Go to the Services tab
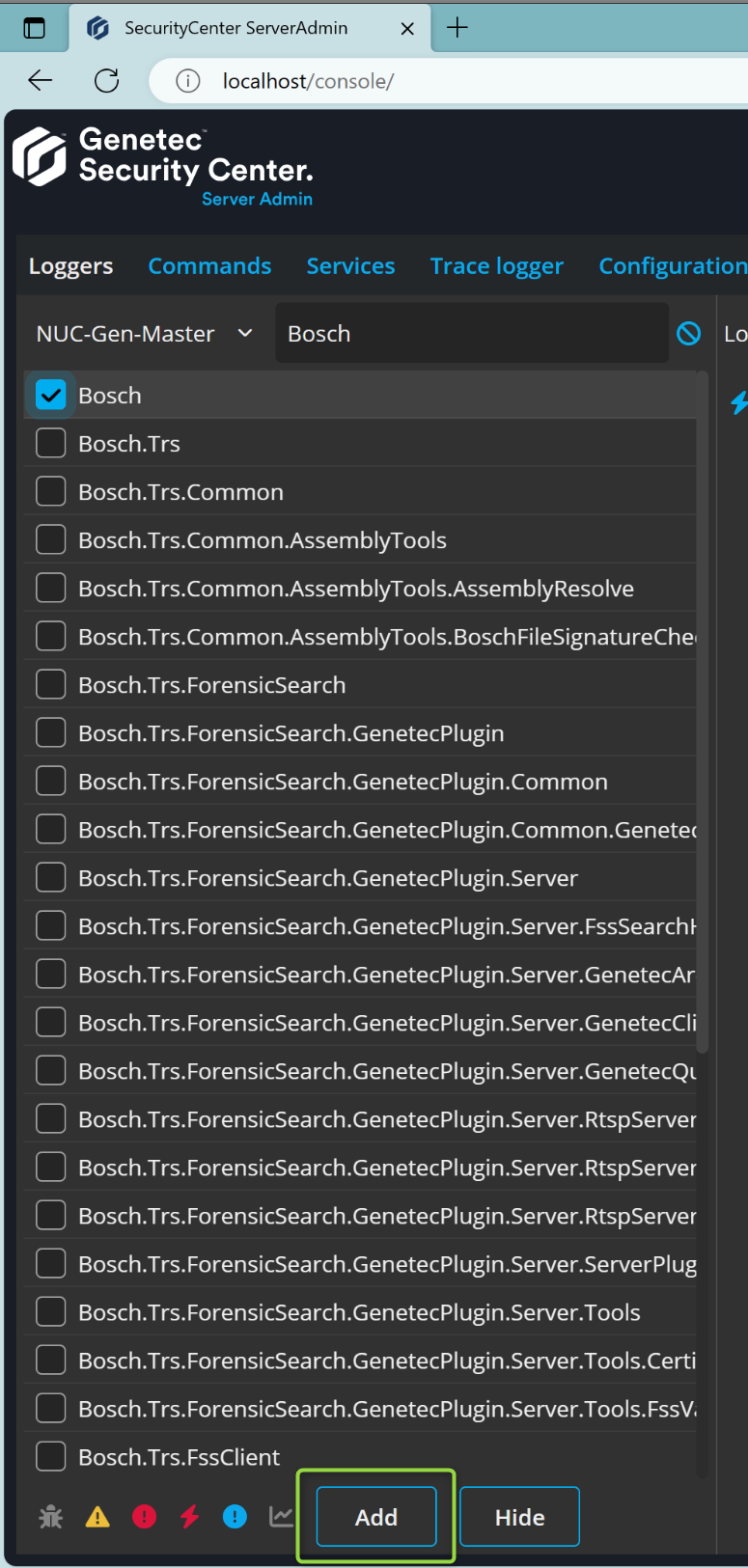 (x=350, y=266)
